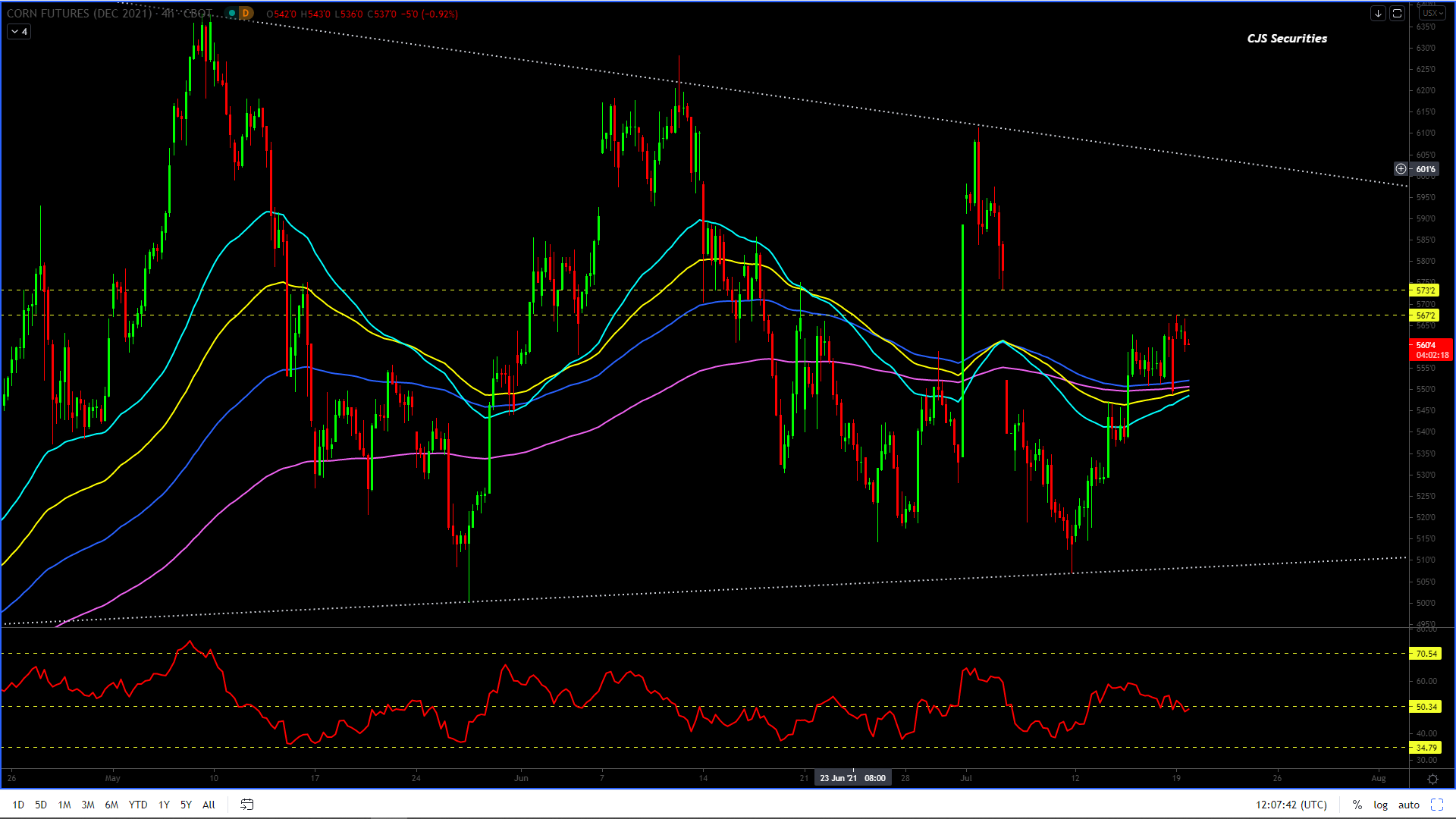The image size is (1456, 819).
Task: Open timezone menu showing 12:07:42 (UTC)
Action: click(1291, 805)
